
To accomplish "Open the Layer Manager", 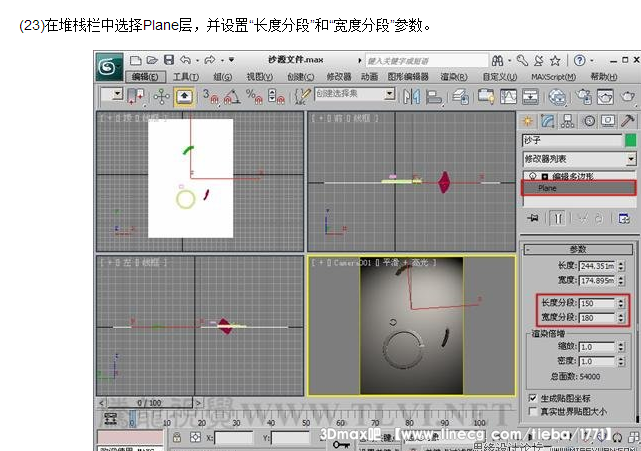I will pos(461,97).
